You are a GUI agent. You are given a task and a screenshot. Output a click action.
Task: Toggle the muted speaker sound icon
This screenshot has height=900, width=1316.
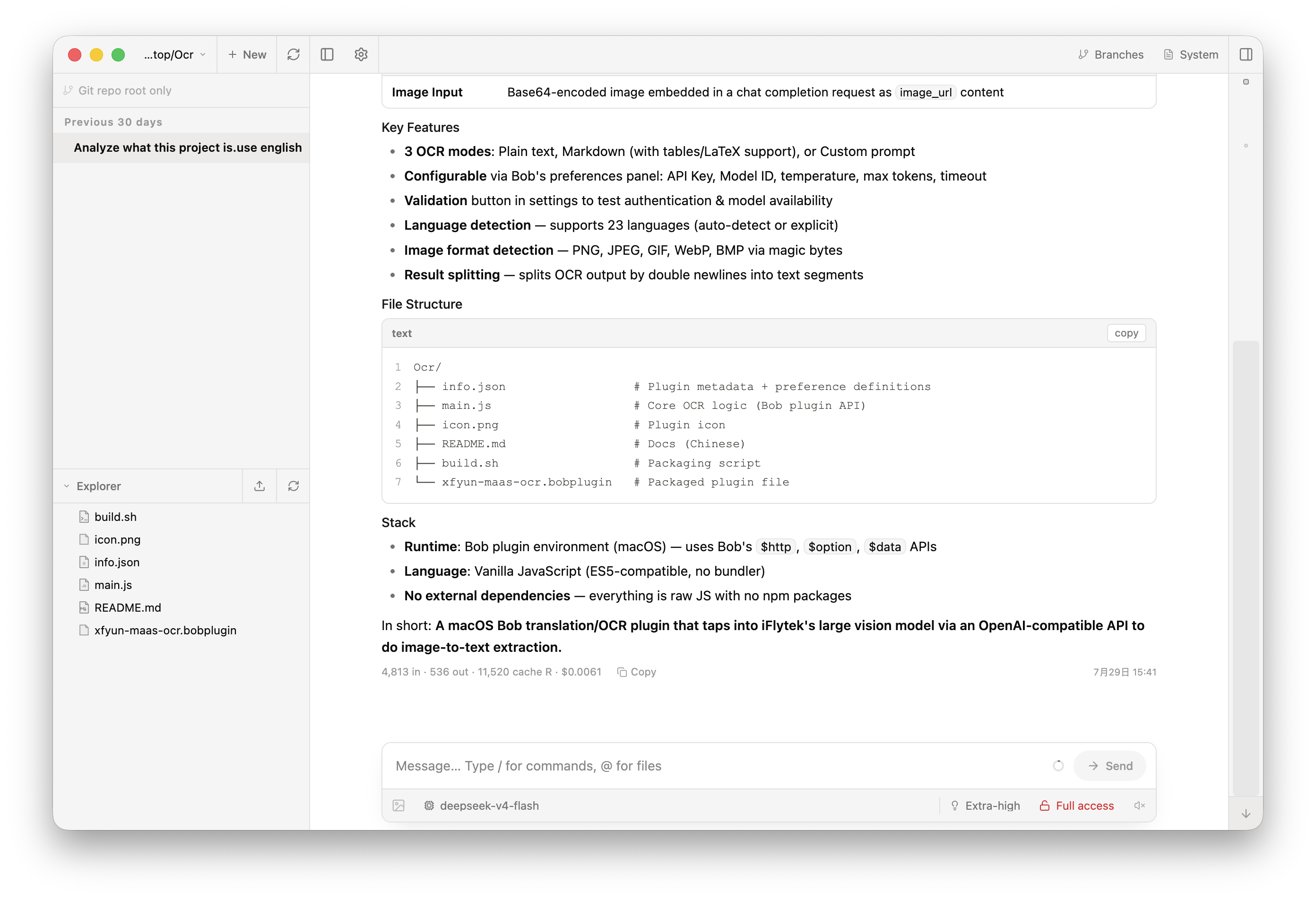click(x=1139, y=805)
